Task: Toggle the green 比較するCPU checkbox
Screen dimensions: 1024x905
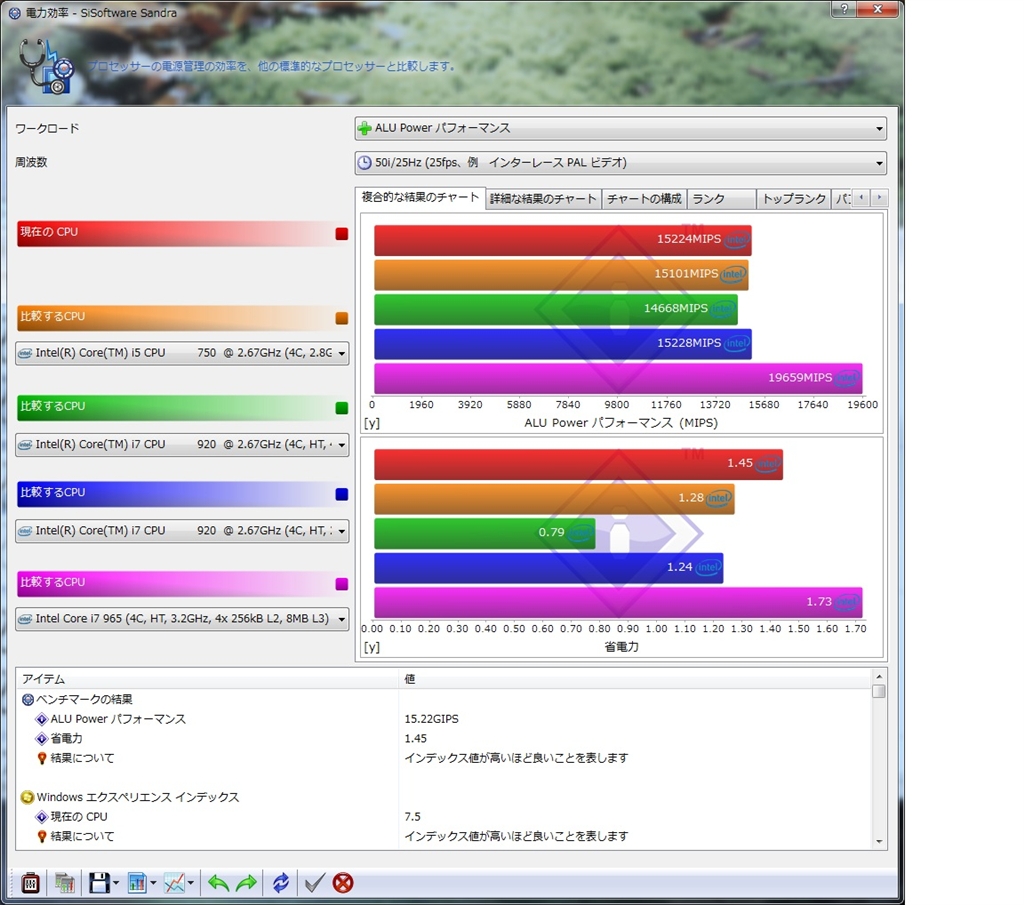Action: pos(342,408)
